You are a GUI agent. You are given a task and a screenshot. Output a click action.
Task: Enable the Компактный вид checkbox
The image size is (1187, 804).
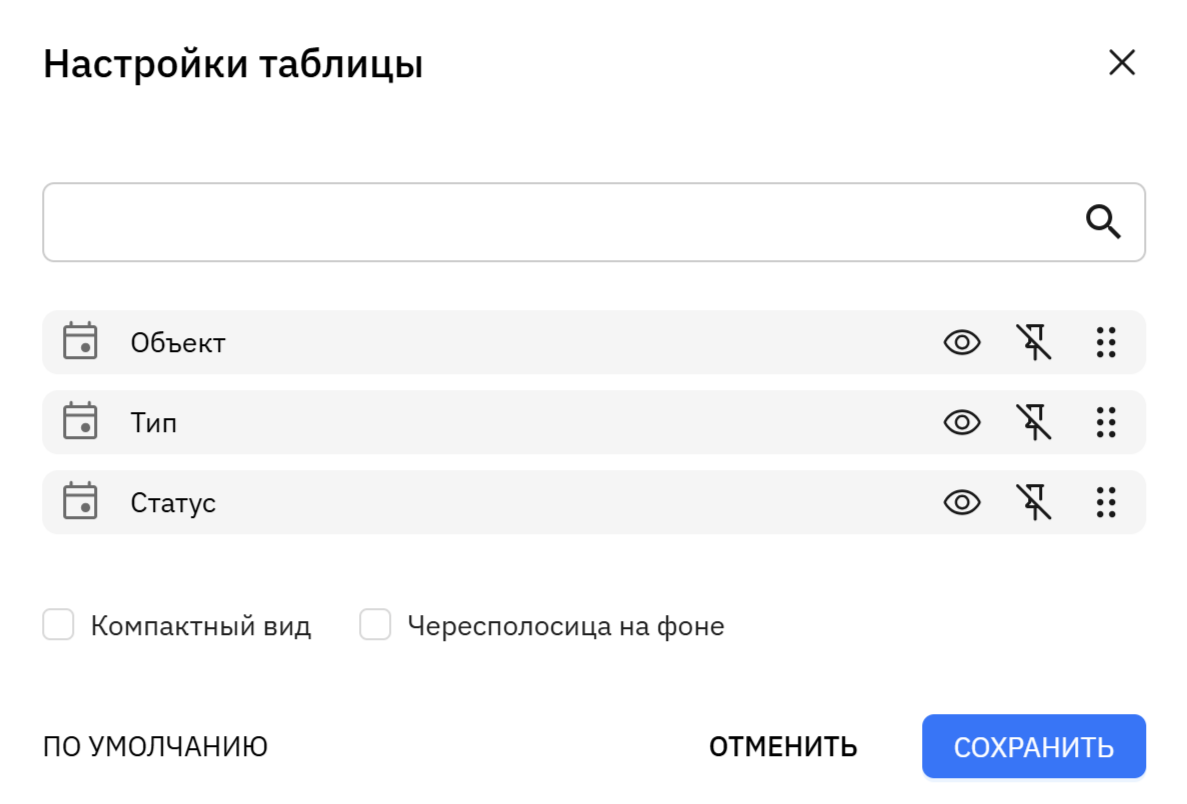[58, 625]
